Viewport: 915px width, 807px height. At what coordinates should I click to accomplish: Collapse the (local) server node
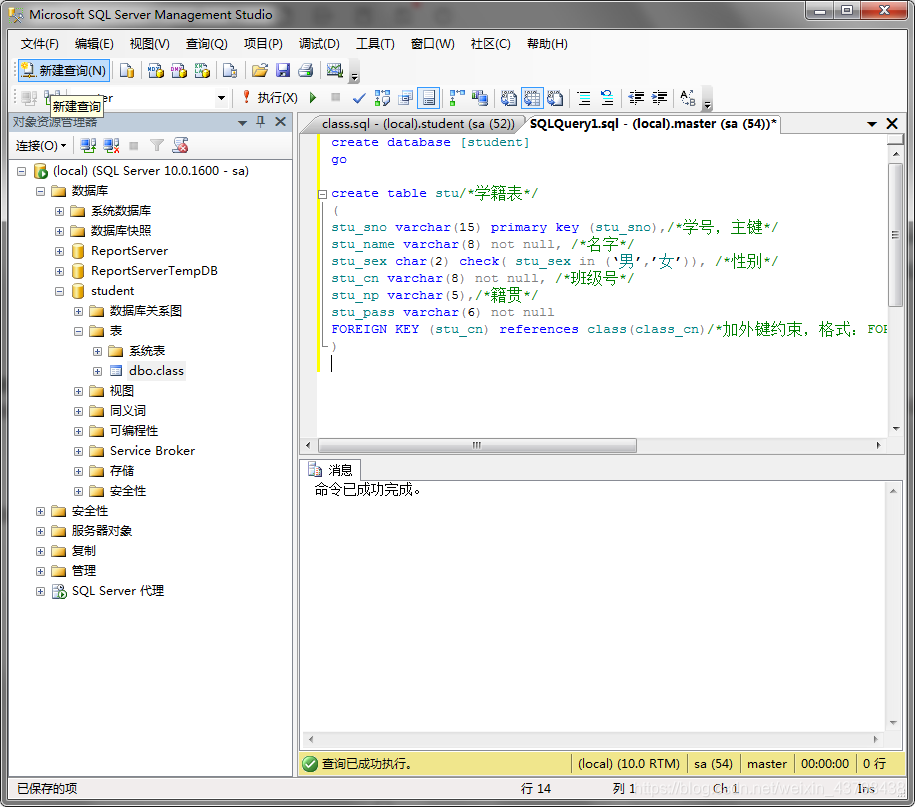(22, 172)
